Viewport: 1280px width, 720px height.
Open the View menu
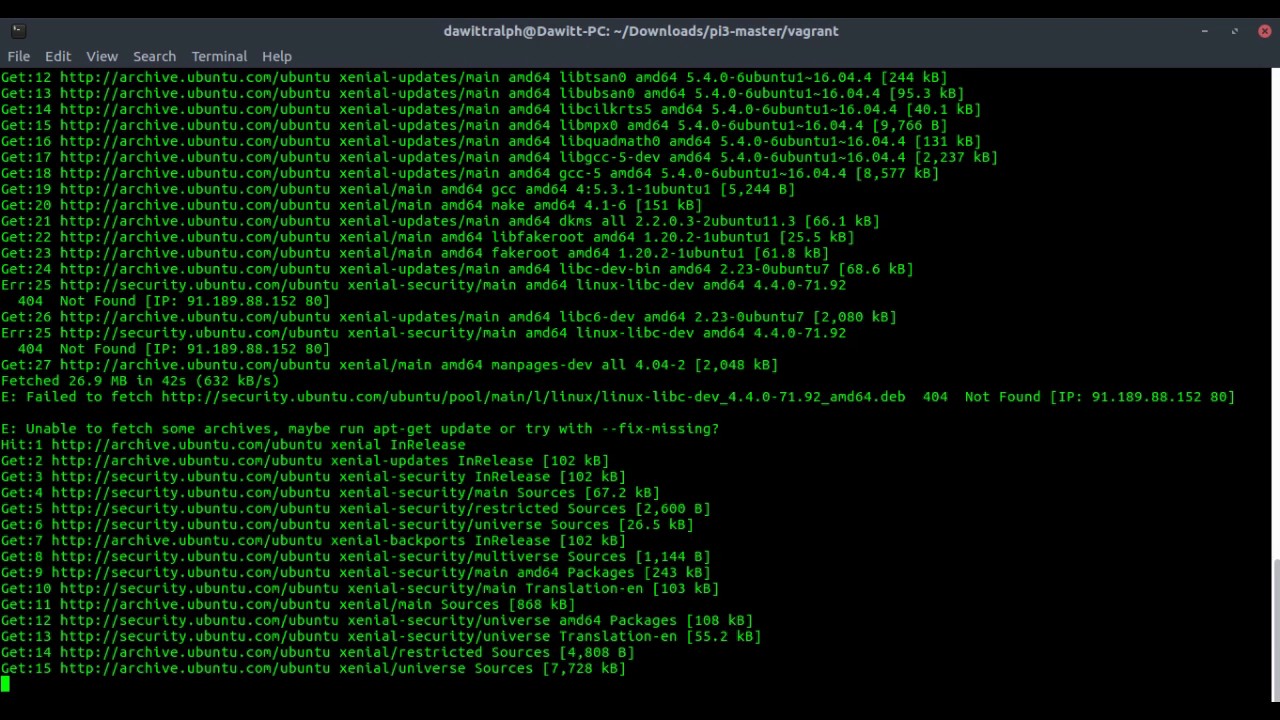102,56
